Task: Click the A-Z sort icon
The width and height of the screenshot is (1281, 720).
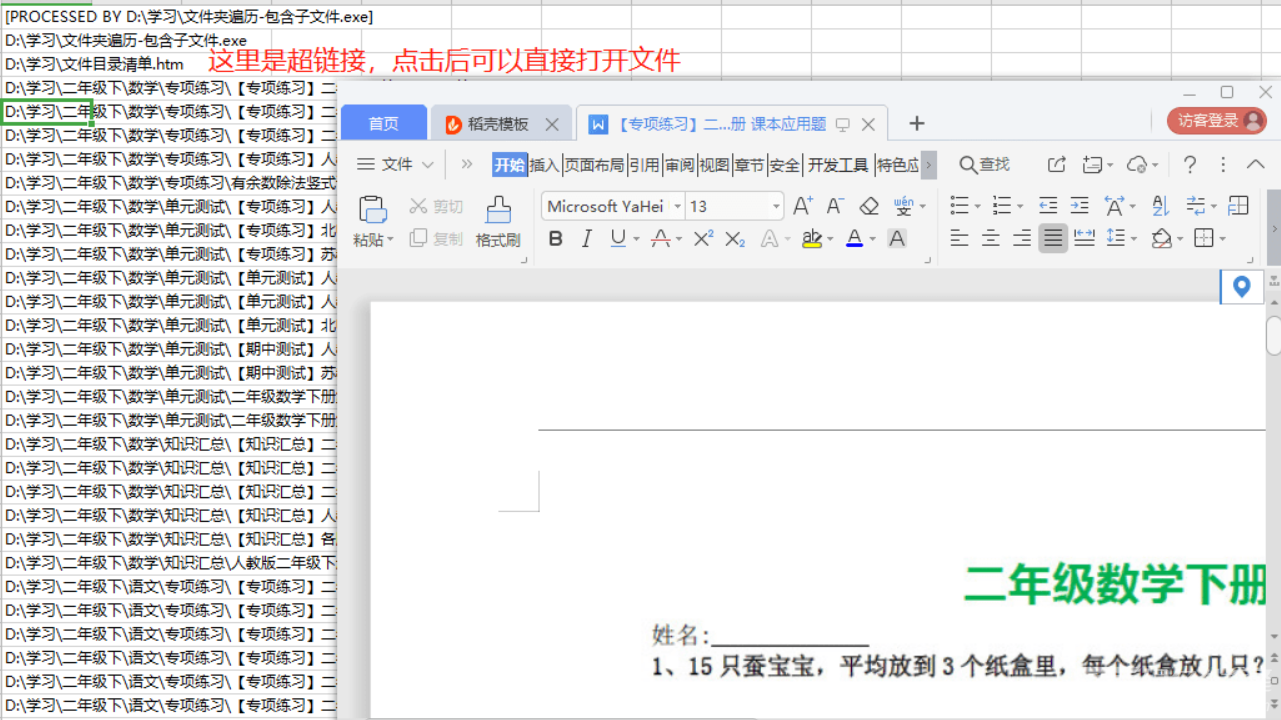Action: [1160, 206]
